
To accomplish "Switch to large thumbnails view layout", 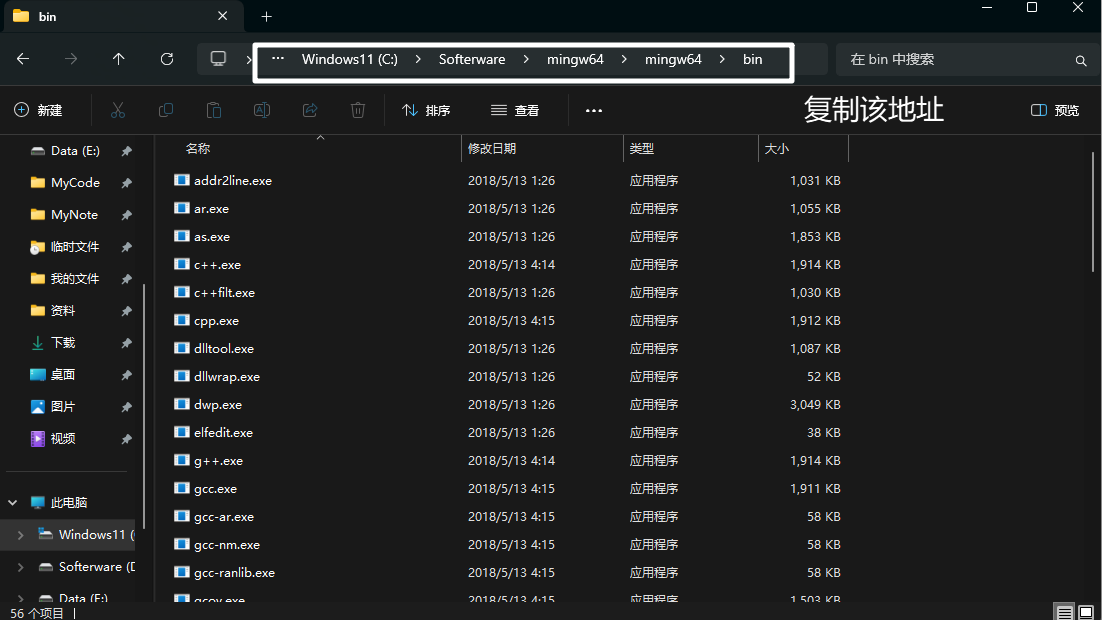I will pyautogui.click(x=1086, y=612).
